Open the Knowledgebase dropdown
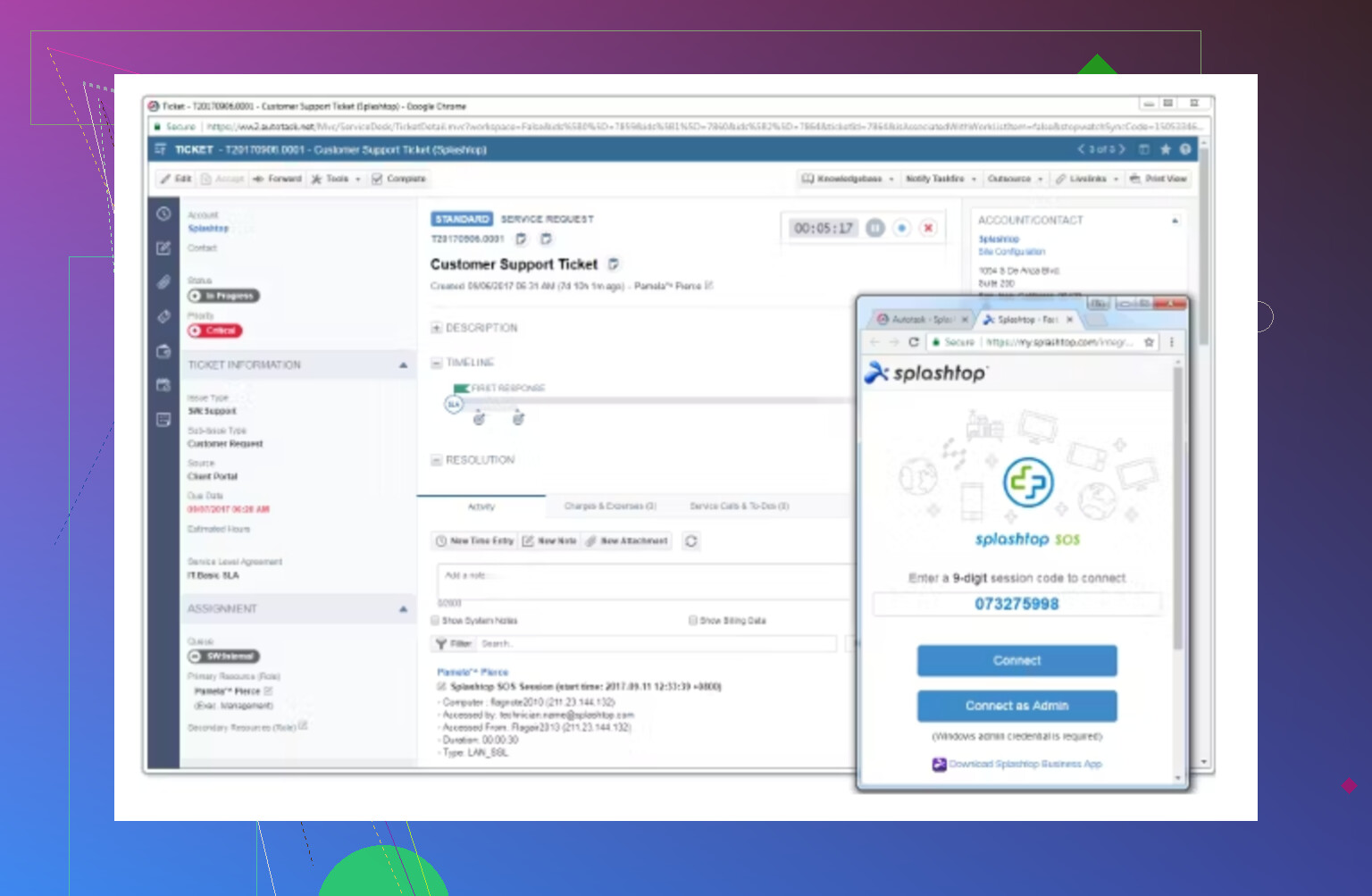The width and height of the screenshot is (1372, 896). [x=847, y=179]
